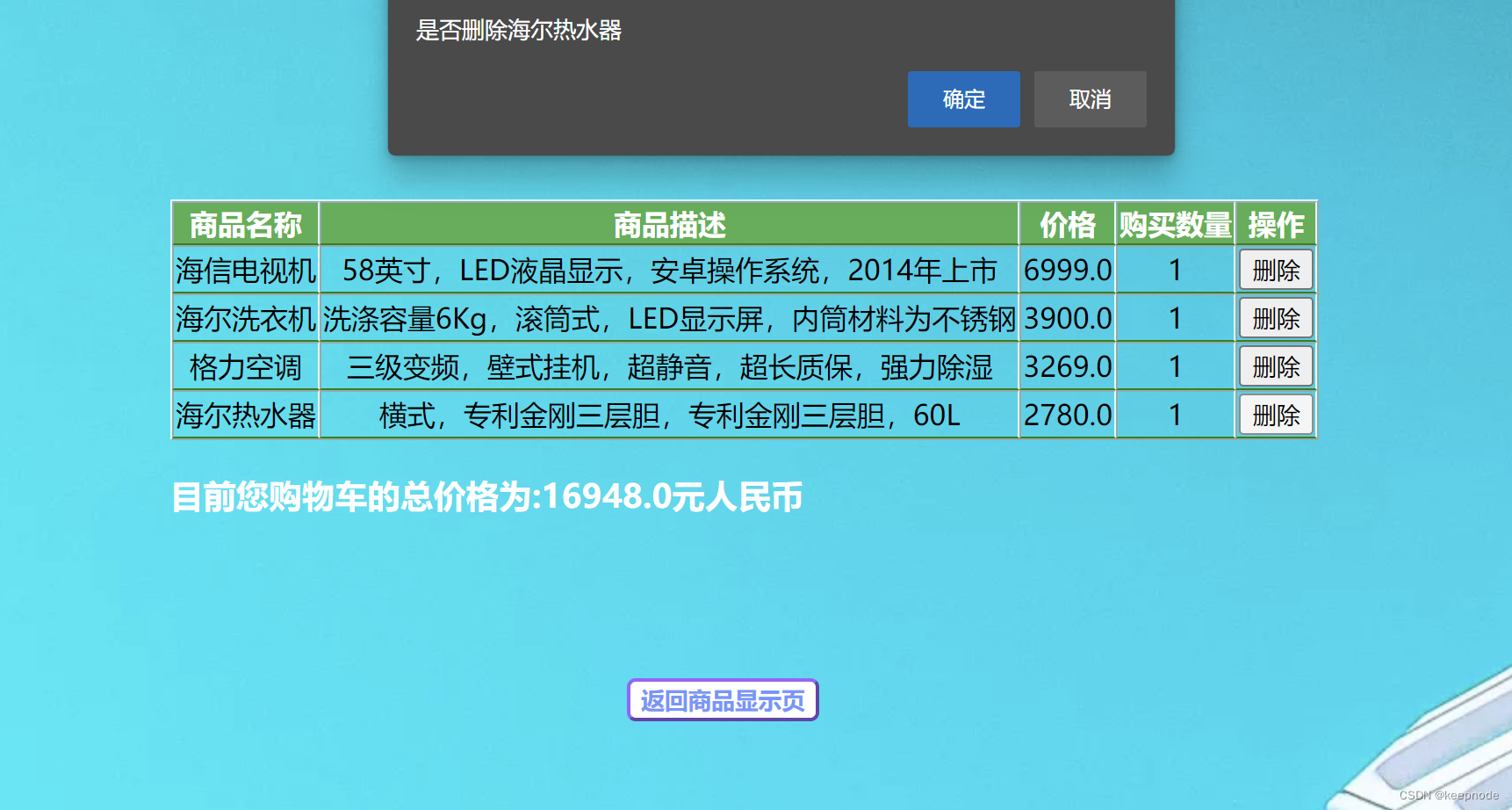Click 确定 to confirm deletion

coord(963,99)
